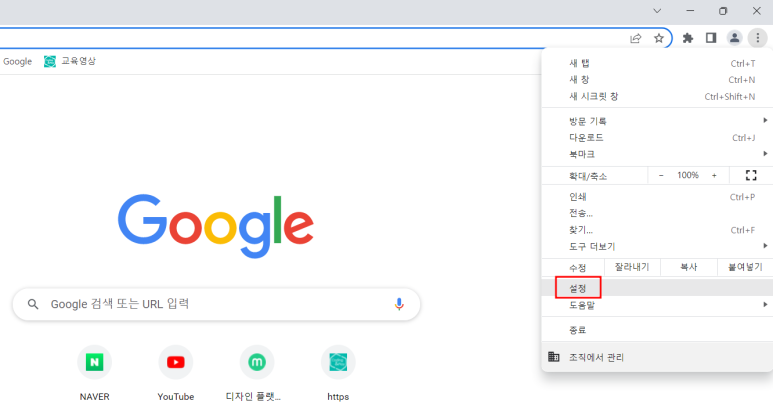Expand the 방문 기록 submenu
This screenshot has width=773, height=419.
pos(657,121)
